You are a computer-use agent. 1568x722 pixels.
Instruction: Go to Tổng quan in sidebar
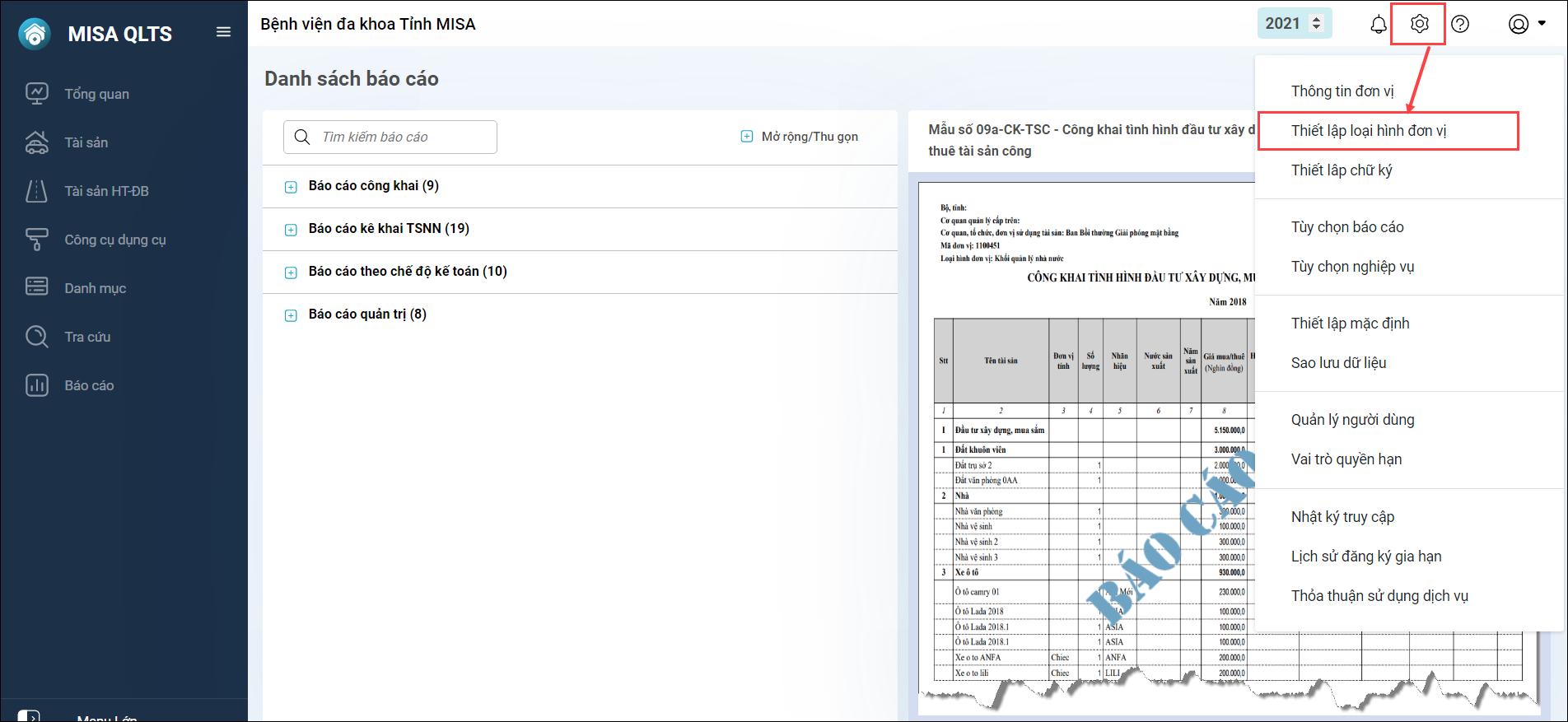(96, 94)
